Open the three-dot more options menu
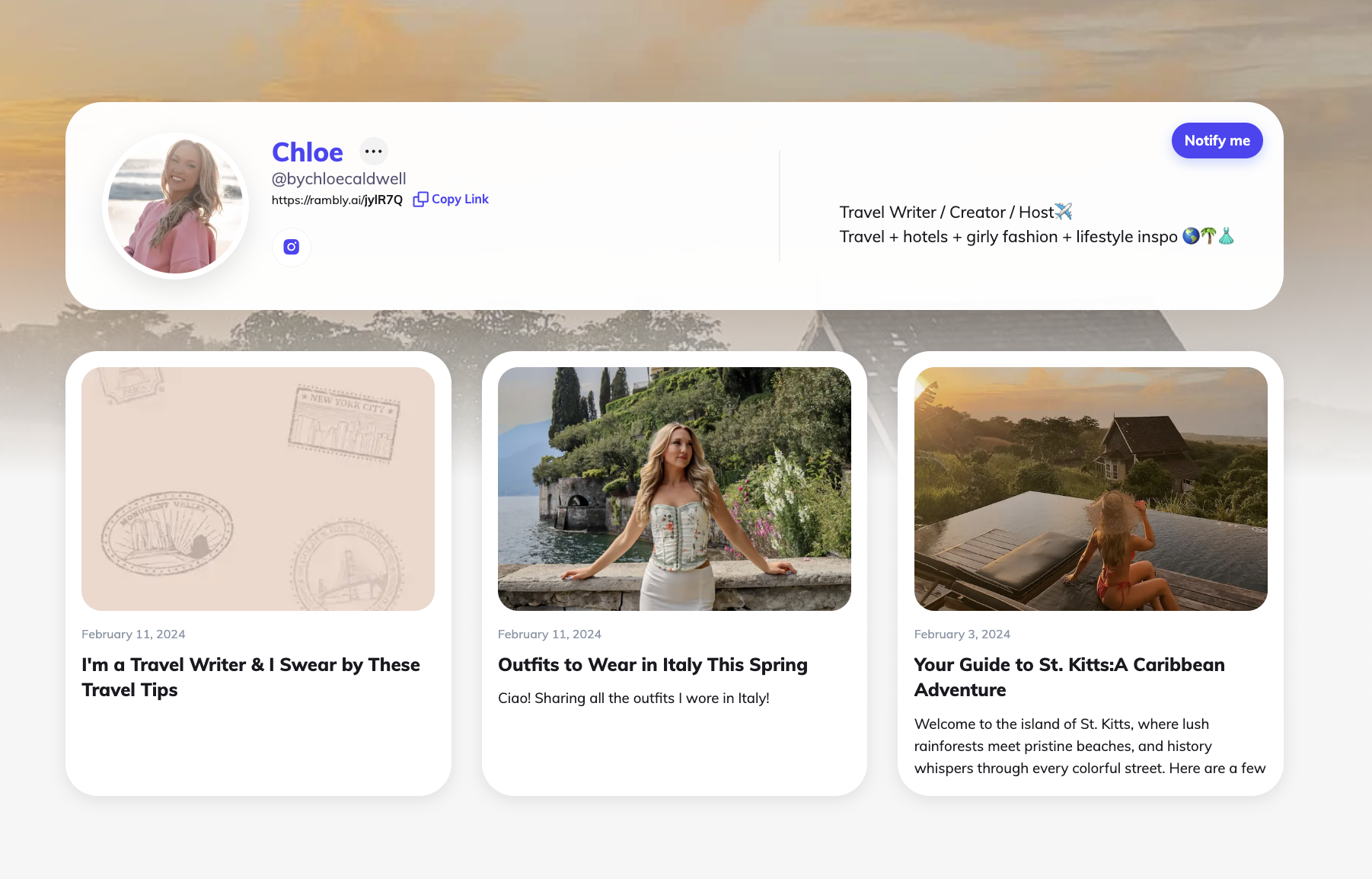The width and height of the screenshot is (1372, 879). [x=373, y=152]
